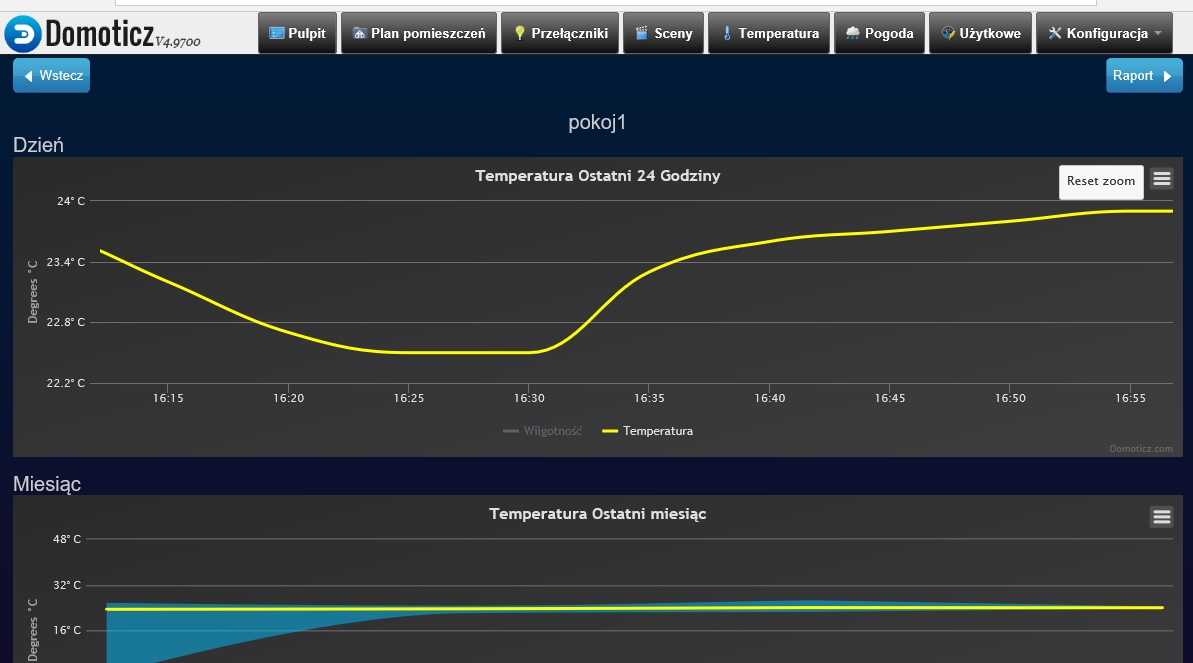Open the monthly chart hamburger menu
Screen dimensions: 1193x663
tap(1161, 516)
